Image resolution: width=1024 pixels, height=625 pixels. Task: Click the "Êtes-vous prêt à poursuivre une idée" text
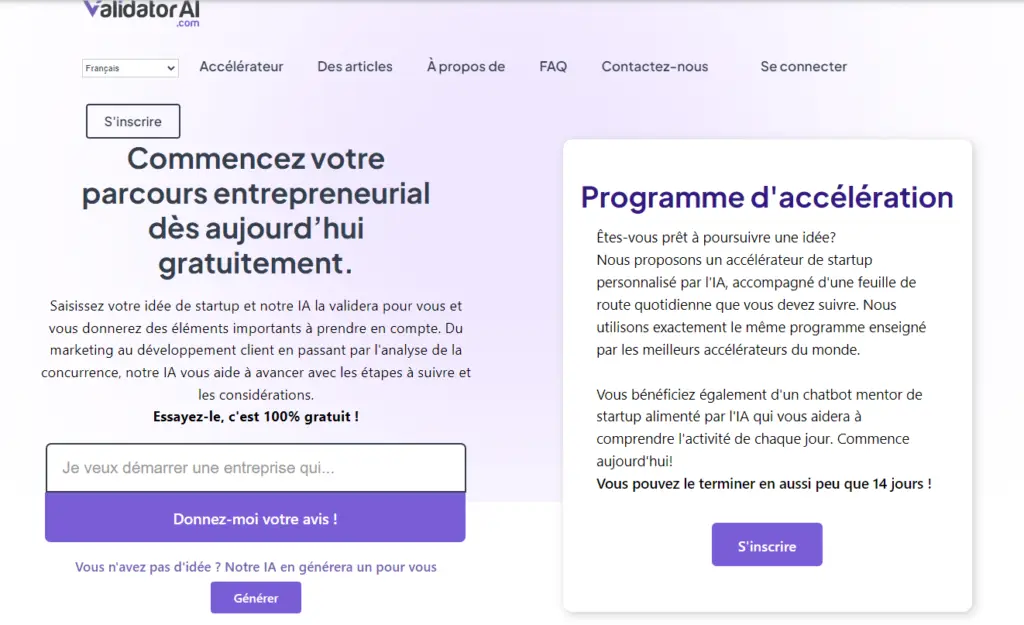tap(716, 237)
